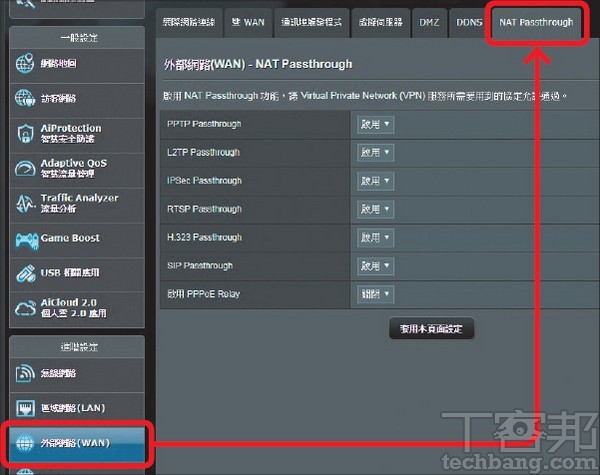Open AiCloud 2.0 cloud icon
This screenshot has width=600, height=475.
26,308
